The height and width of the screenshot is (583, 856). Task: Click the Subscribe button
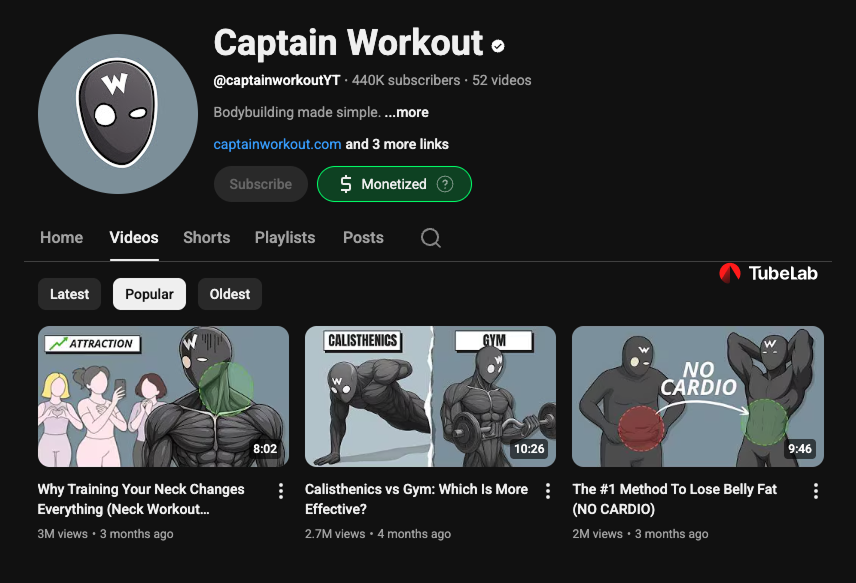260,184
